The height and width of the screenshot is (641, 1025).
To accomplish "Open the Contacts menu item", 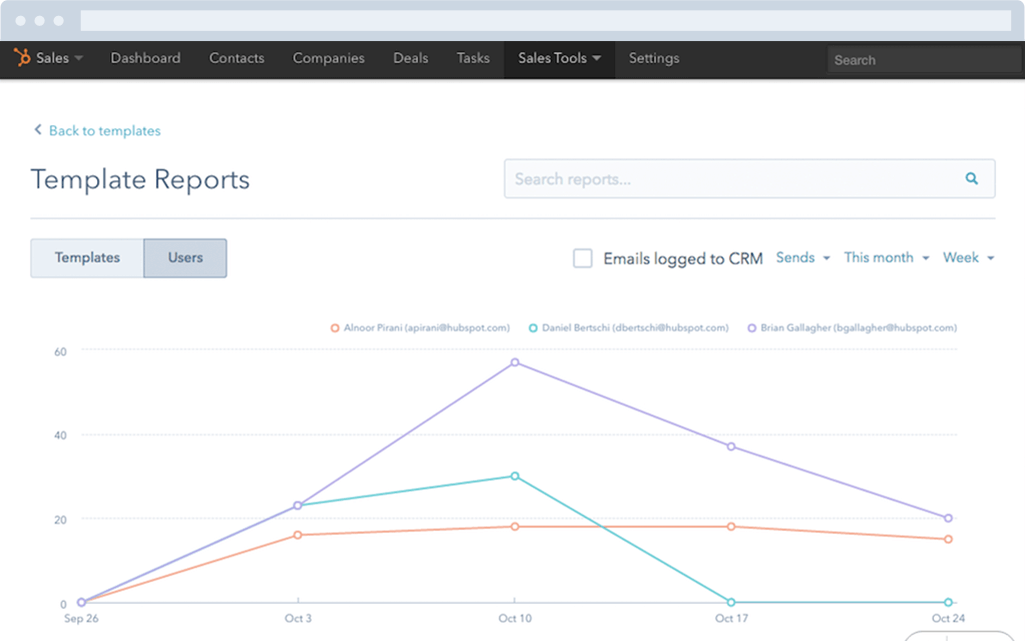I will [236, 58].
